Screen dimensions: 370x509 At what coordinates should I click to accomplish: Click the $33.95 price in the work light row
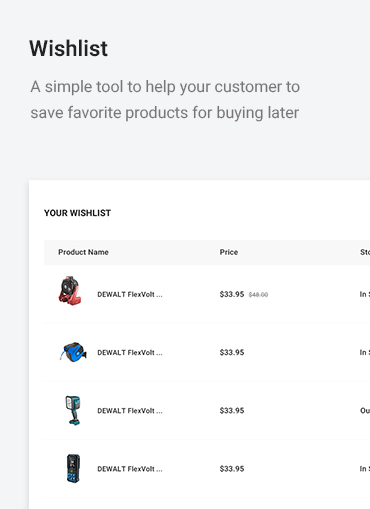pyautogui.click(x=232, y=411)
